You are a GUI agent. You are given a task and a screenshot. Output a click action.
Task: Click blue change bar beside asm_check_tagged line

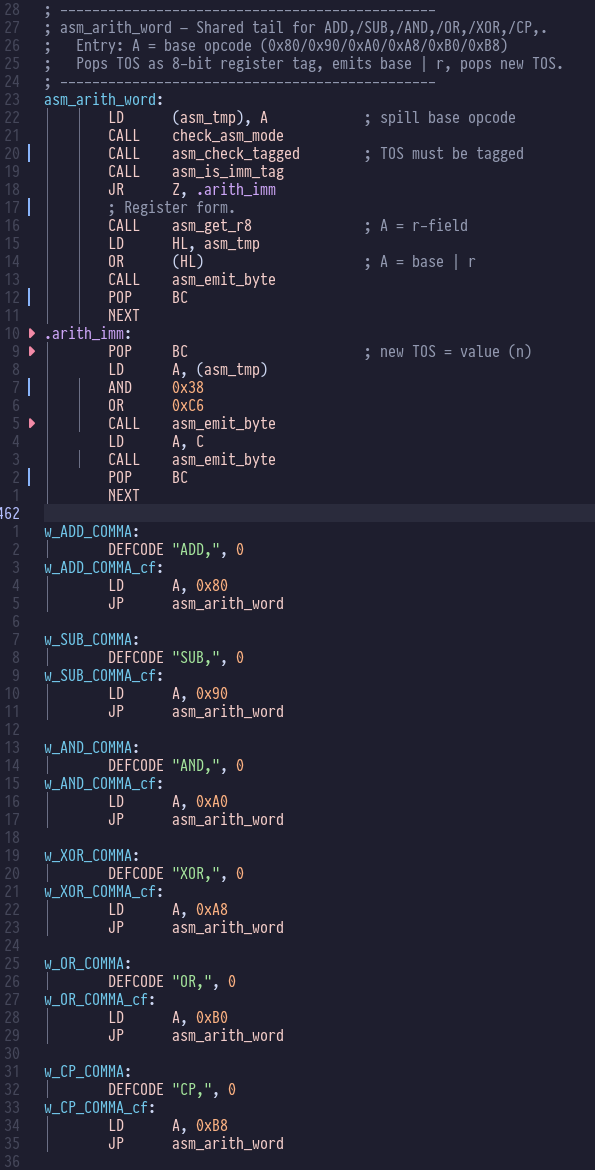tap(28, 154)
